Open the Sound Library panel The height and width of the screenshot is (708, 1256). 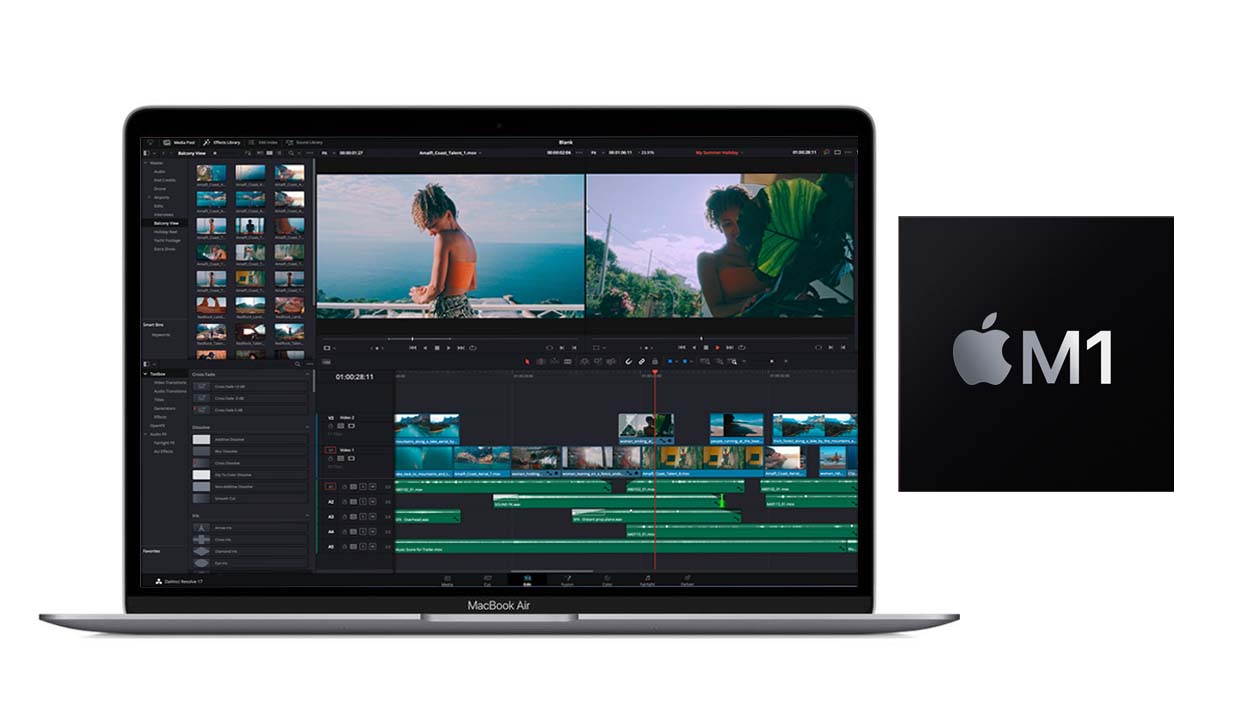point(303,143)
